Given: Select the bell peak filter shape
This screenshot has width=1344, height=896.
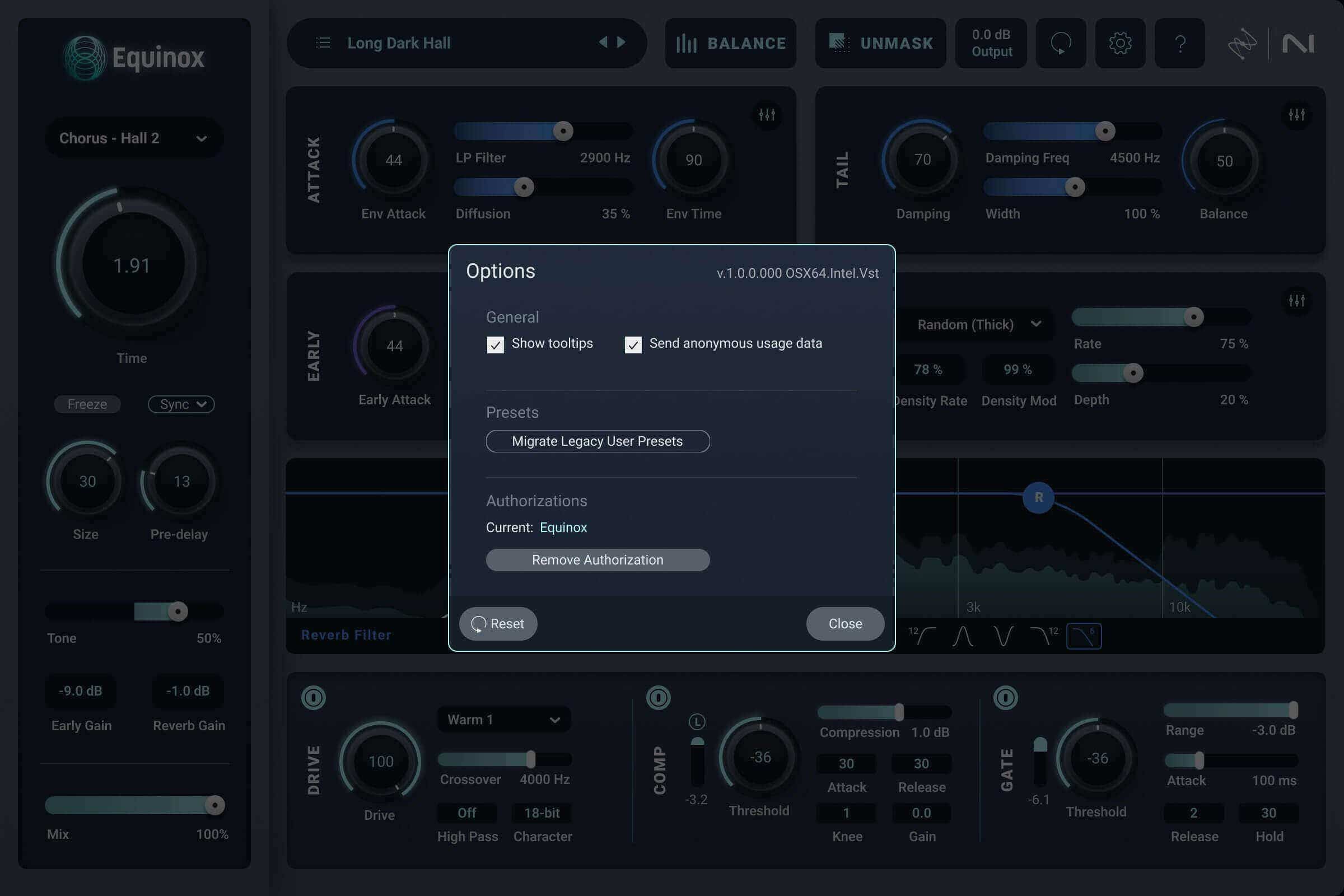Looking at the screenshot, I should (x=963, y=636).
